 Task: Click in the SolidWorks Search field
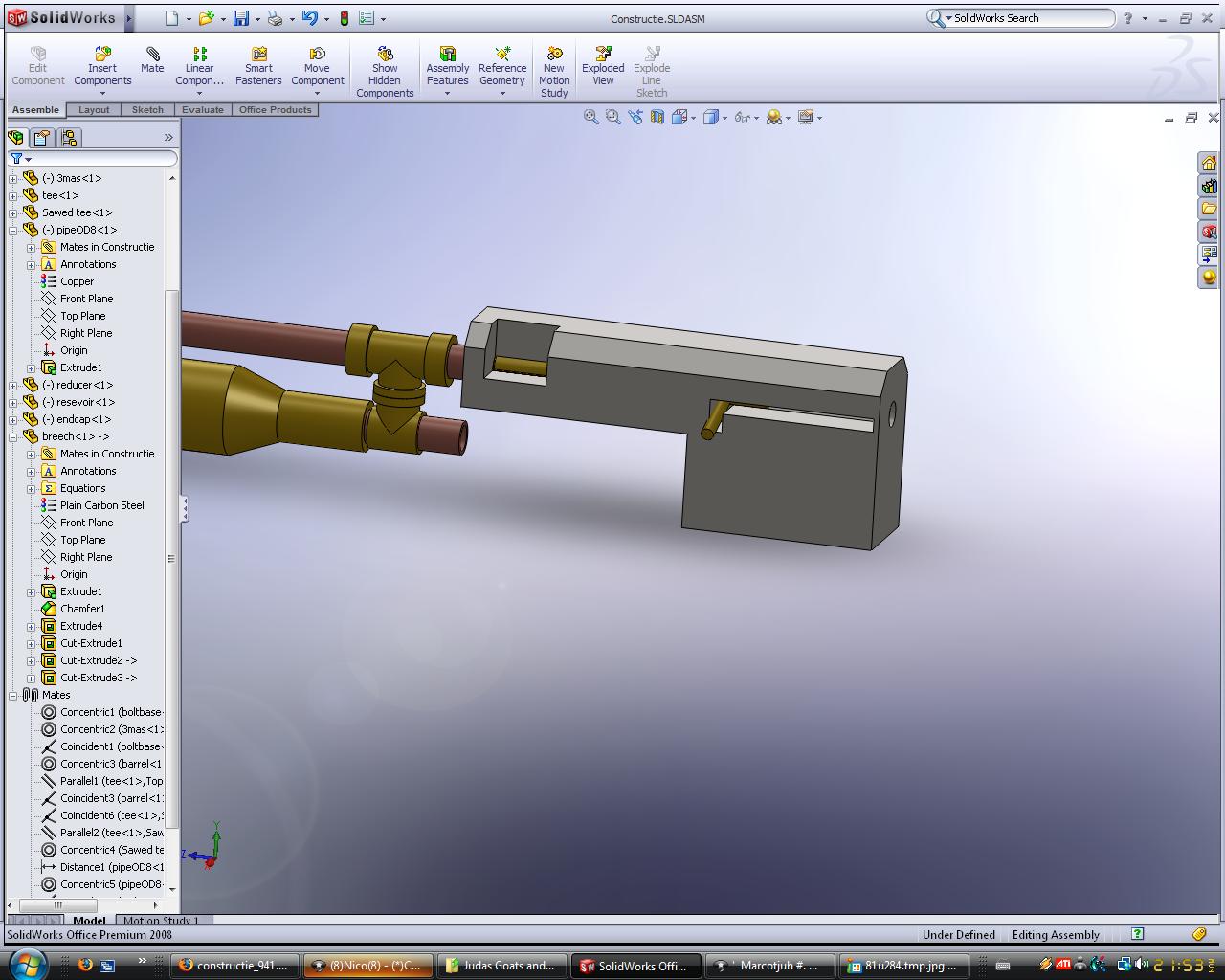click(x=1029, y=18)
